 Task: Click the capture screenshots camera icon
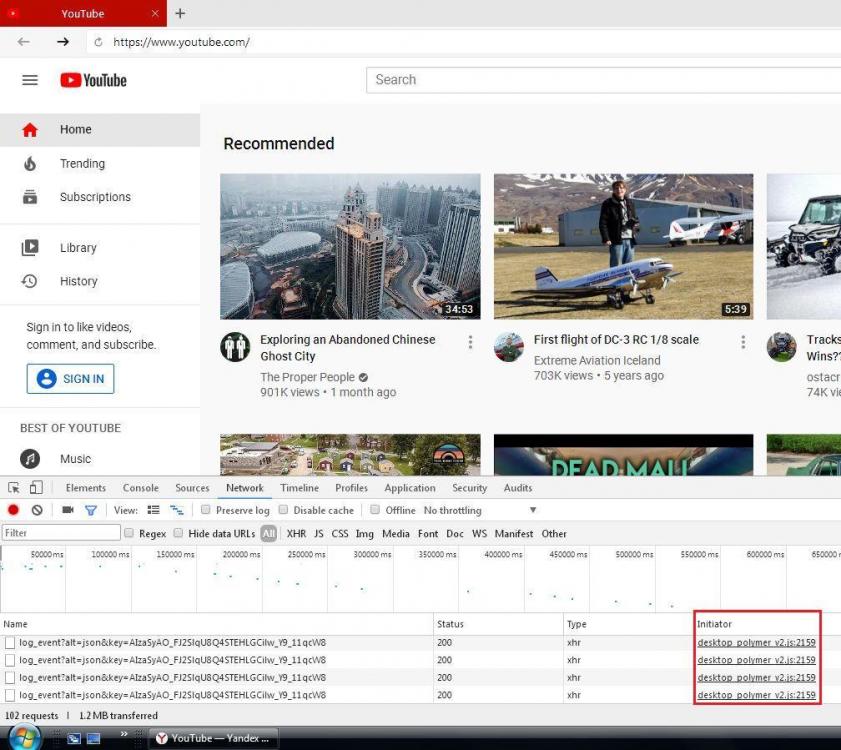coord(68,510)
